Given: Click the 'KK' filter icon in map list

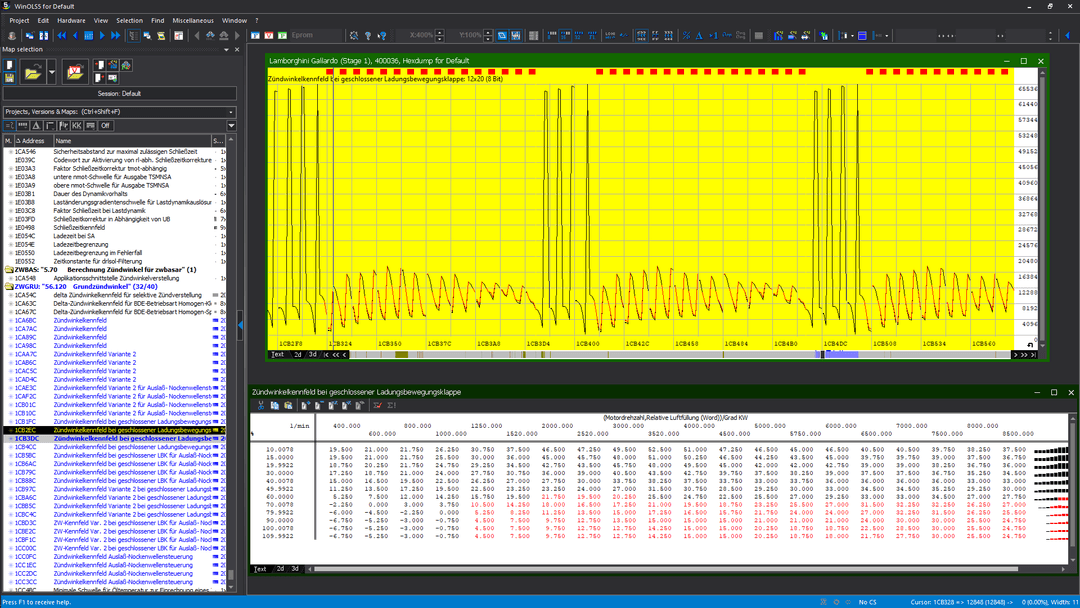Looking at the screenshot, I should (77, 126).
